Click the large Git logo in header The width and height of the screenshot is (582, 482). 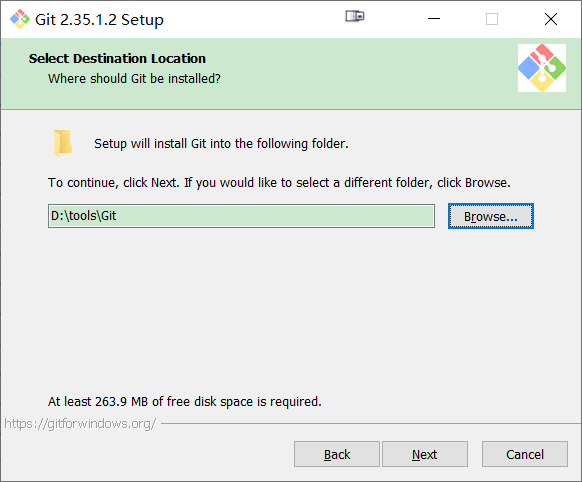(x=542, y=68)
